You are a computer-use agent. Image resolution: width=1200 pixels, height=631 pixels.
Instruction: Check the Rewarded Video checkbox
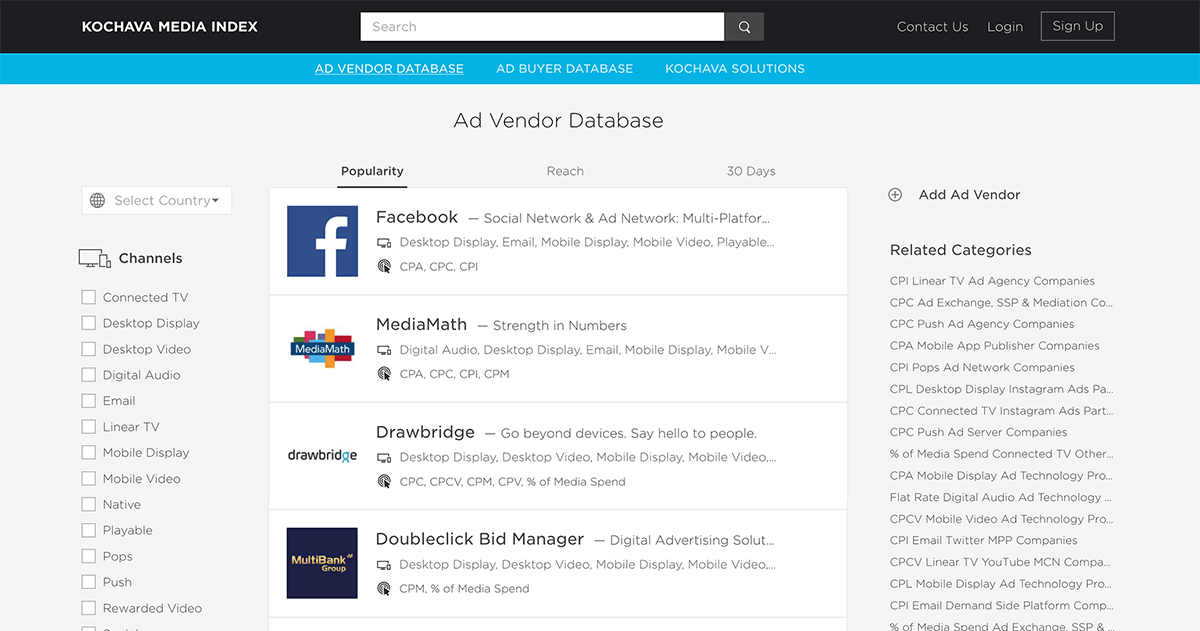(x=89, y=608)
